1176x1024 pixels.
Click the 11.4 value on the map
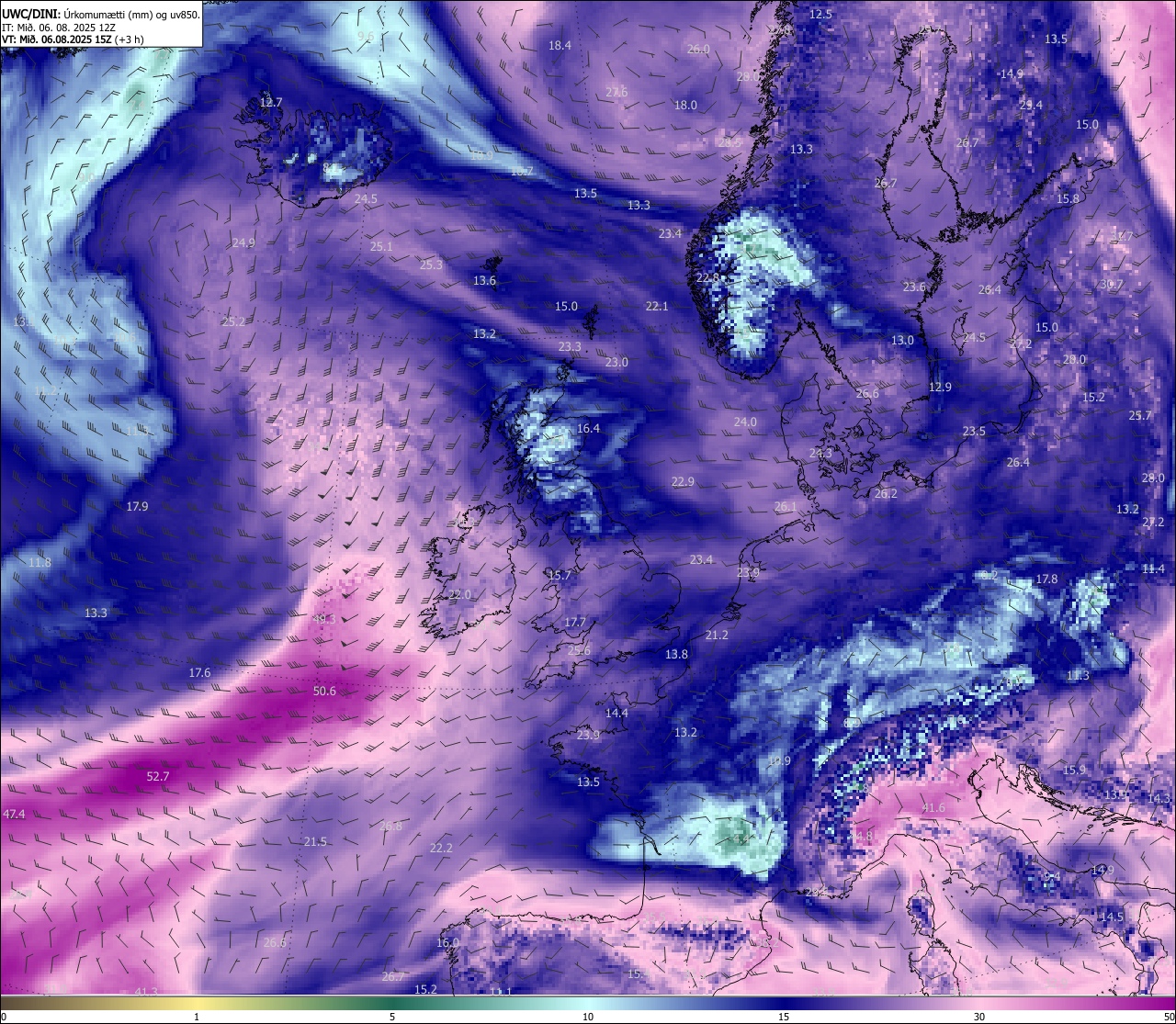pyautogui.click(x=1153, y=569)
